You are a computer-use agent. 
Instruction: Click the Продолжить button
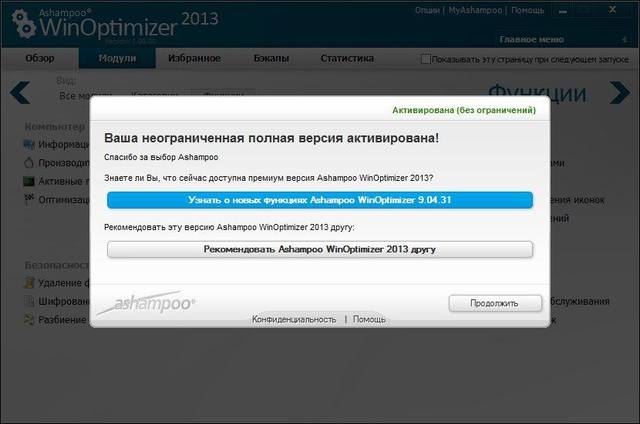(x=495, y=303)
